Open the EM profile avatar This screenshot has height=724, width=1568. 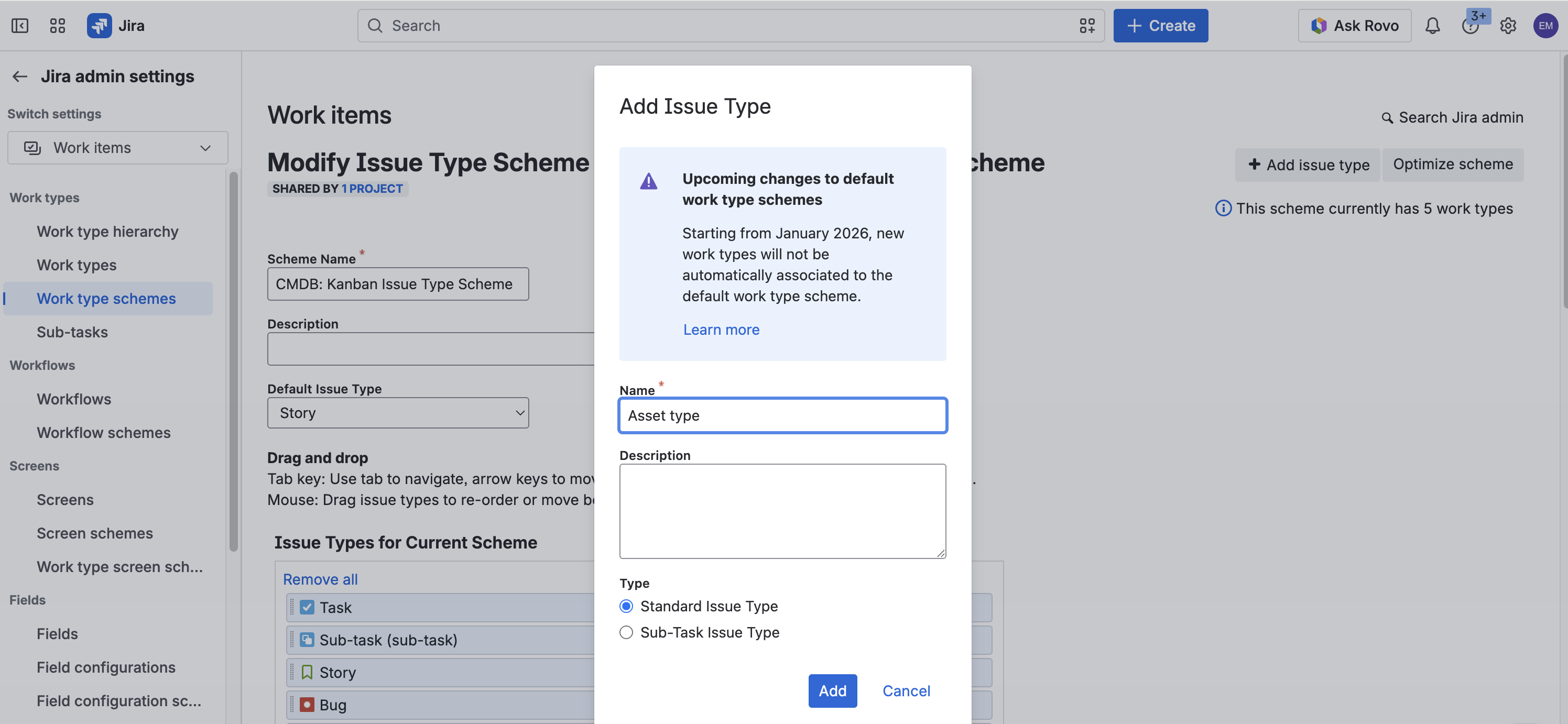tap(1545, 26)
